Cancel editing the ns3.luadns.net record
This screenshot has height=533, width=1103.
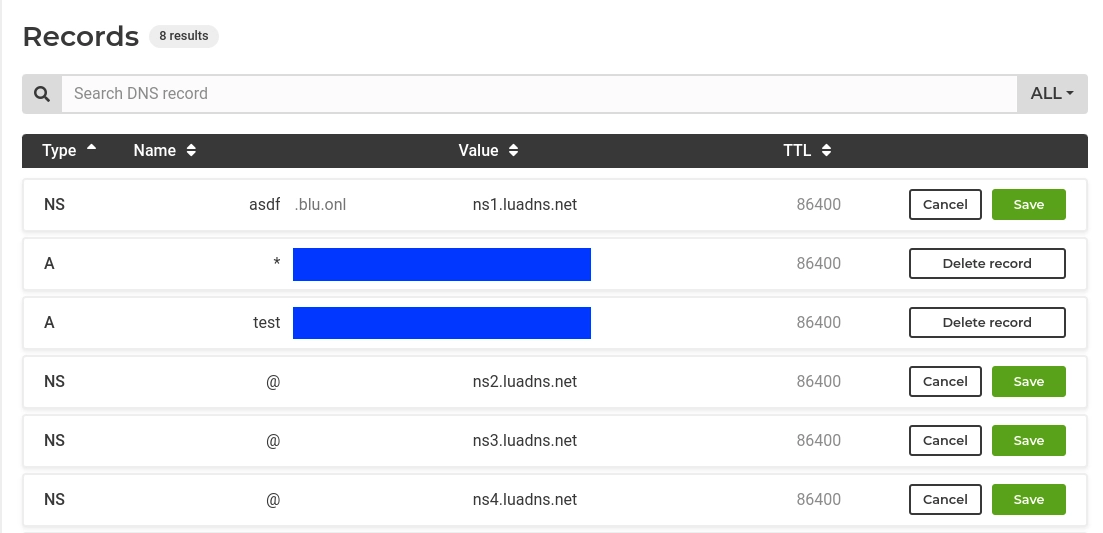tap(945, 441)
